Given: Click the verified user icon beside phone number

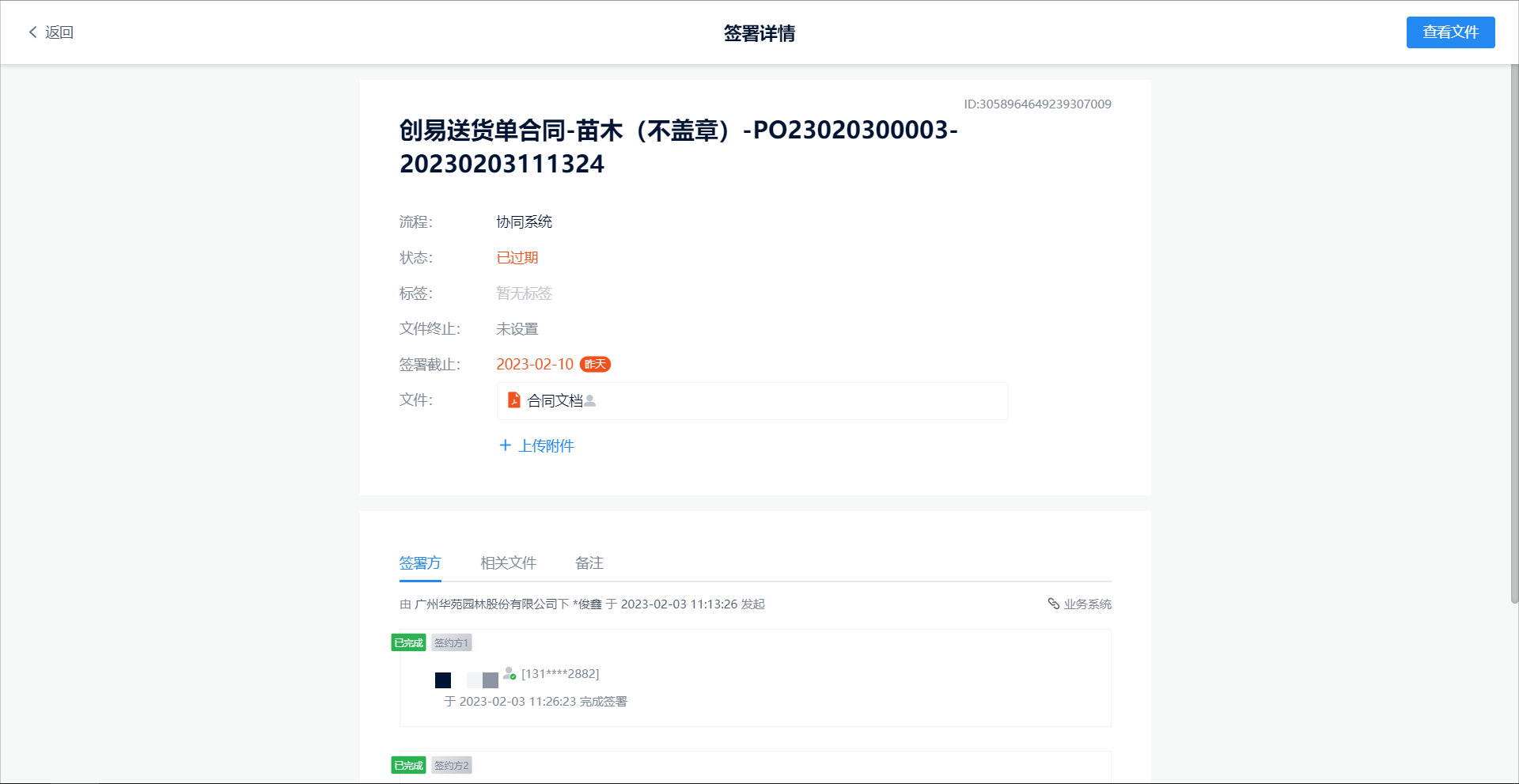Looking at the screenshot, I should (509, 673).
